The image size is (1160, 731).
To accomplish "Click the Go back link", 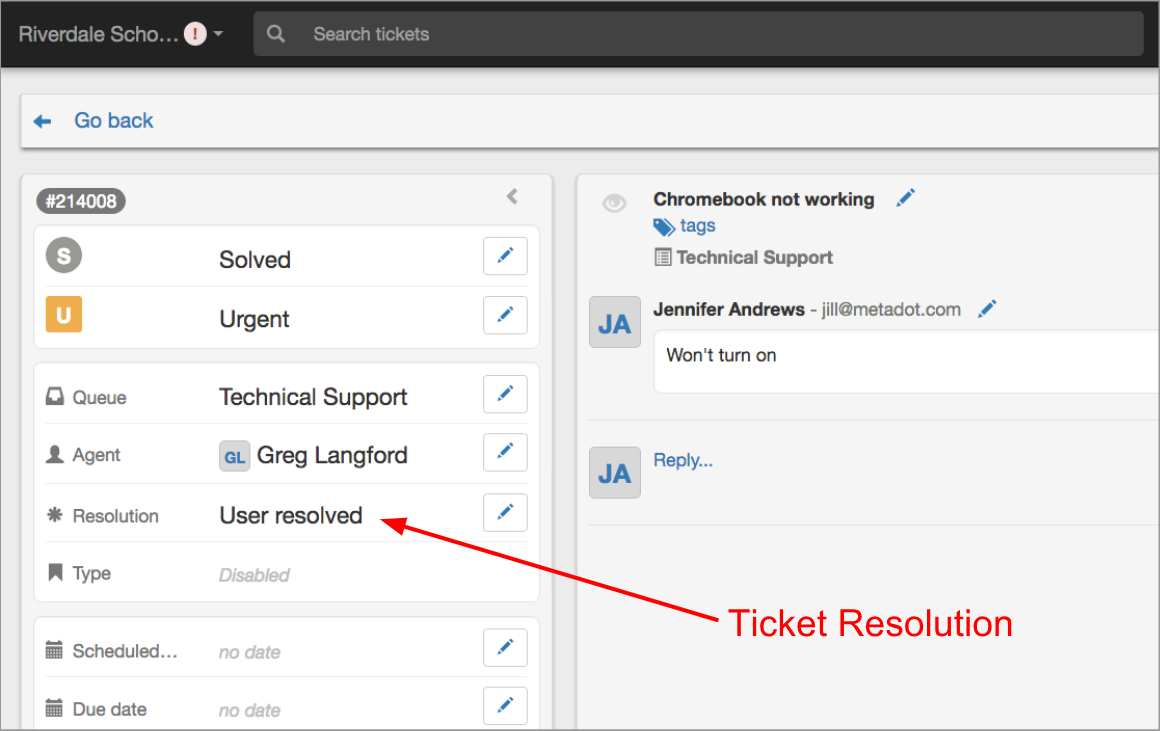I will tap(113, 121).
